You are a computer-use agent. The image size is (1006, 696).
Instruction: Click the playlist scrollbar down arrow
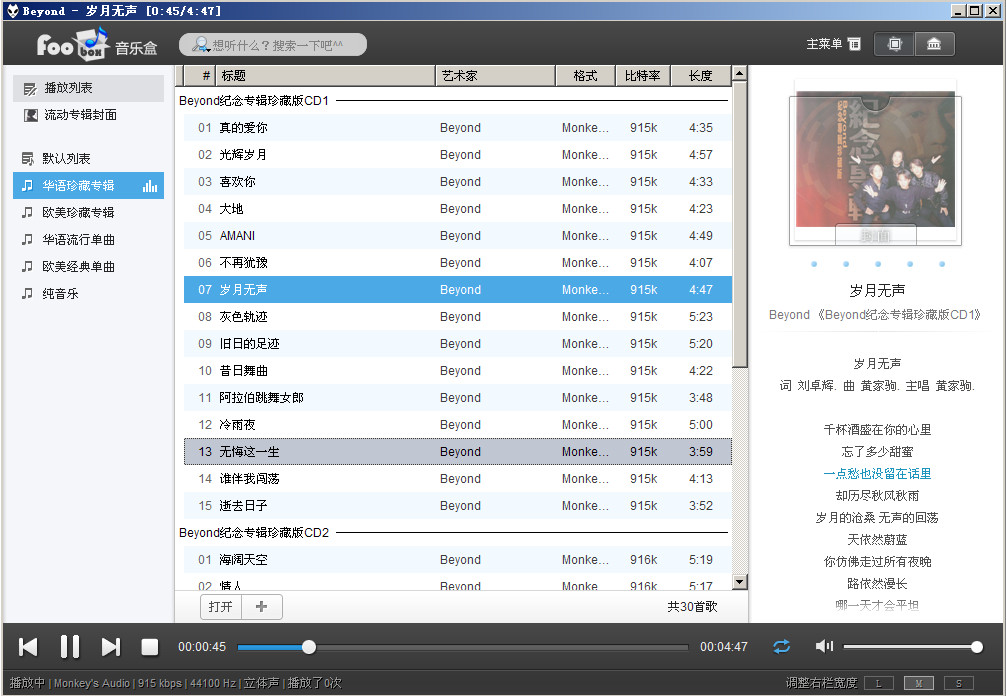739,582
